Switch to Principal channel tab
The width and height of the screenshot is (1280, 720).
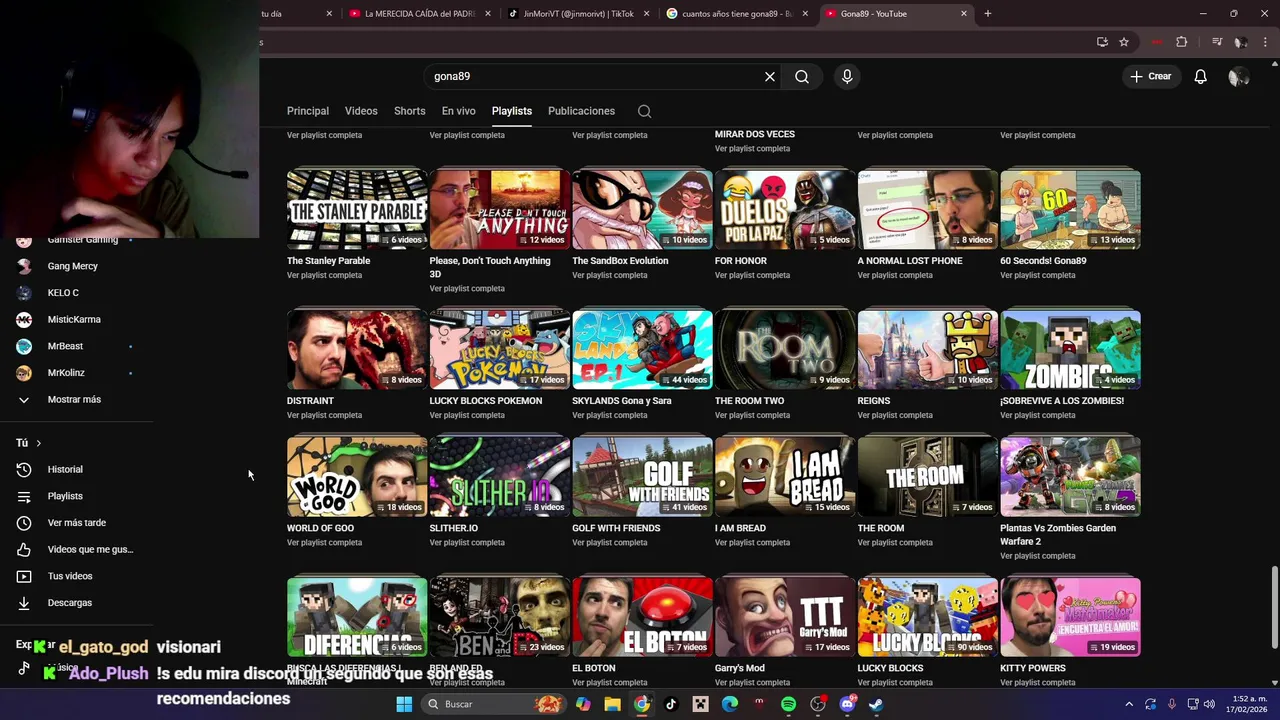308,111
